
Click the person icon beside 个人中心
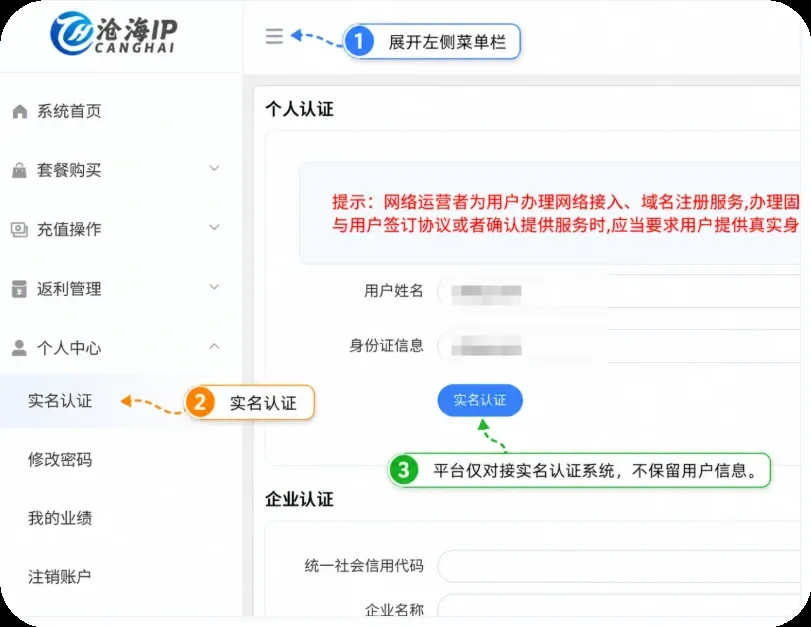point(19,348)
